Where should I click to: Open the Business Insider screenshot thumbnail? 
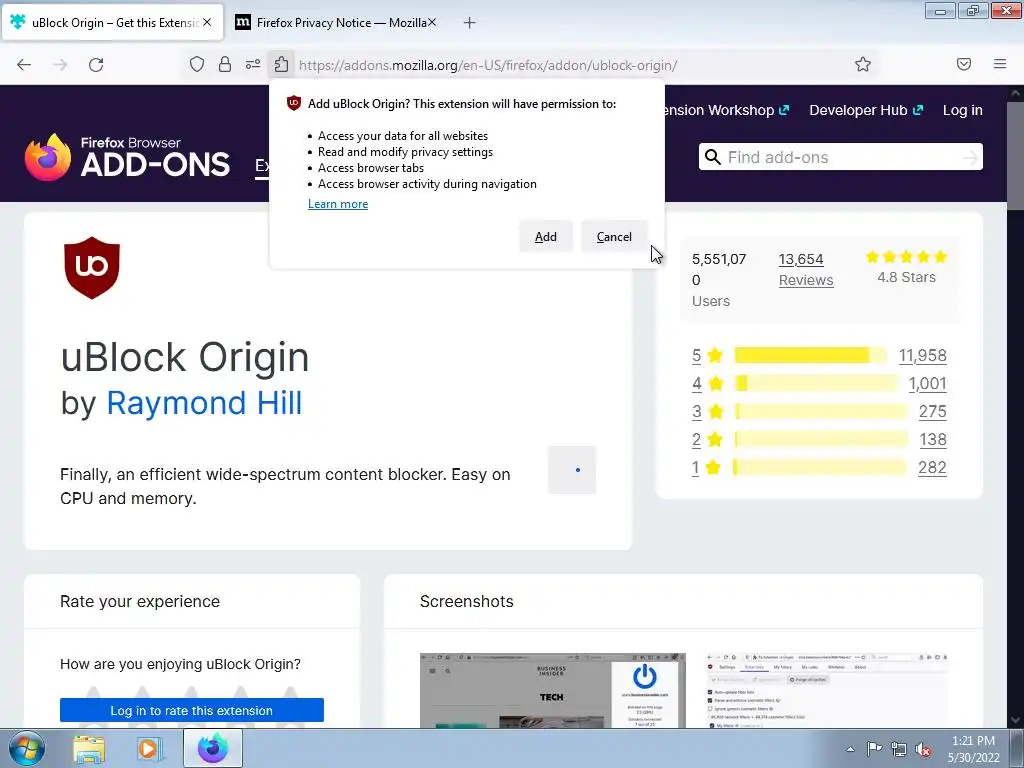[552, 690]
